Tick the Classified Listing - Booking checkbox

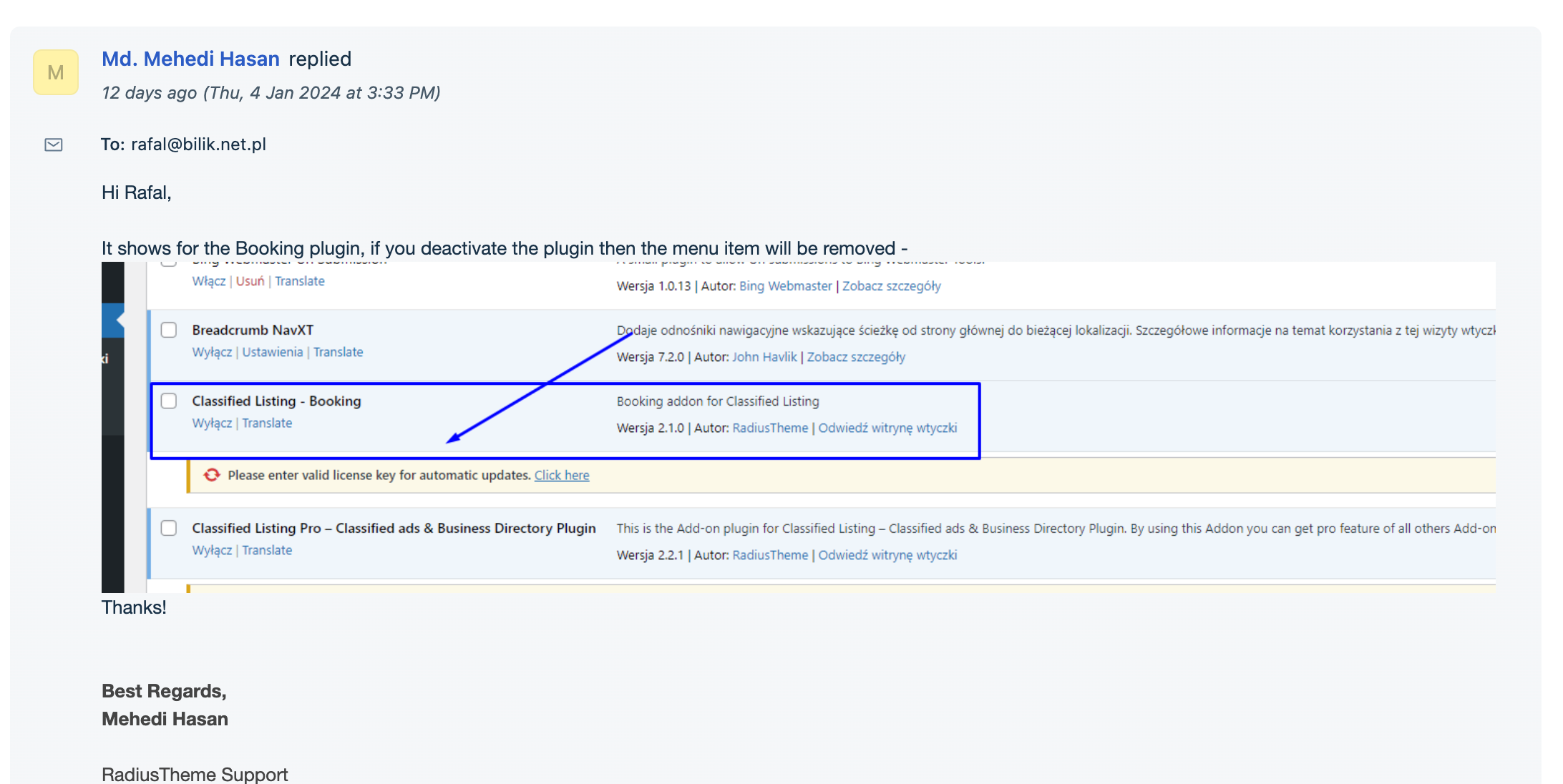tap(169, 401)
